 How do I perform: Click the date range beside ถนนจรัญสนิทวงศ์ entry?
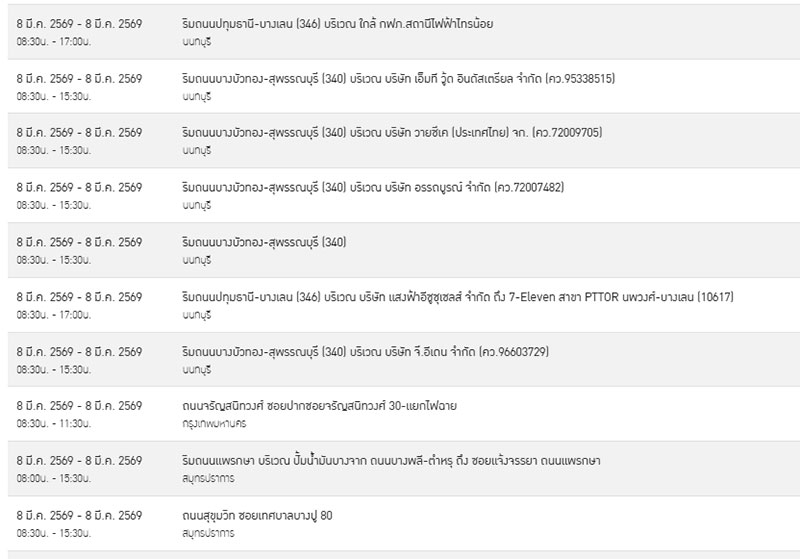coord(79,406)
